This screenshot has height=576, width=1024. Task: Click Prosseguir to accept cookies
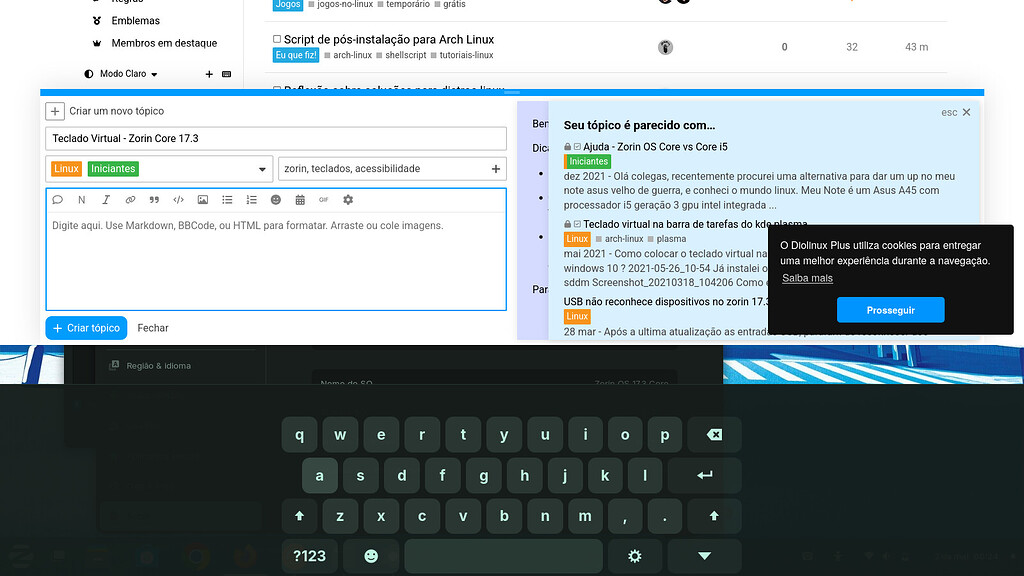point(891,310)
